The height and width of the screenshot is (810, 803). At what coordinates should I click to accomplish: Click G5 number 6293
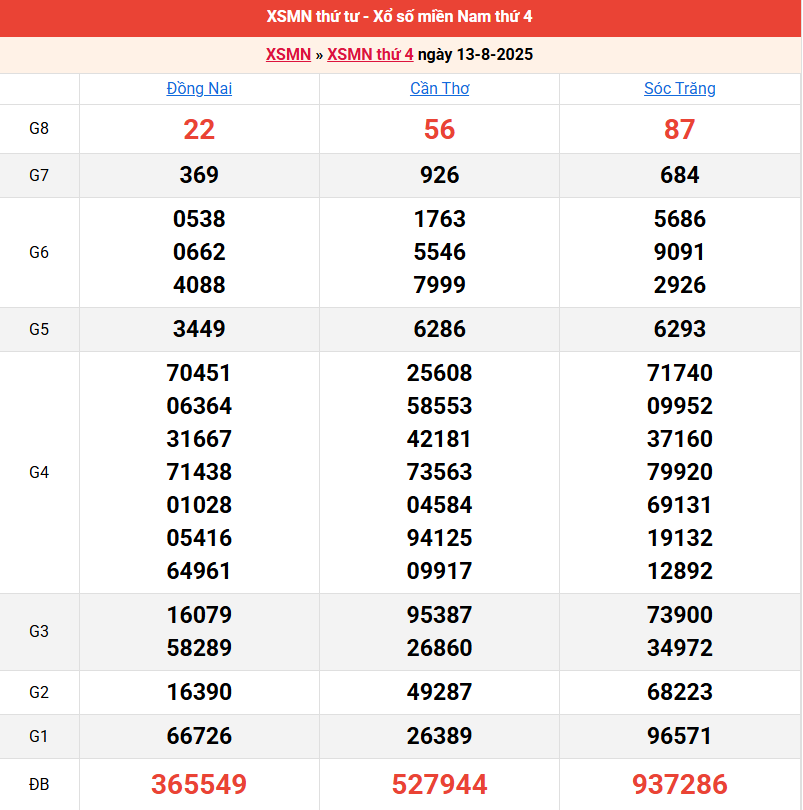[680, 329]
